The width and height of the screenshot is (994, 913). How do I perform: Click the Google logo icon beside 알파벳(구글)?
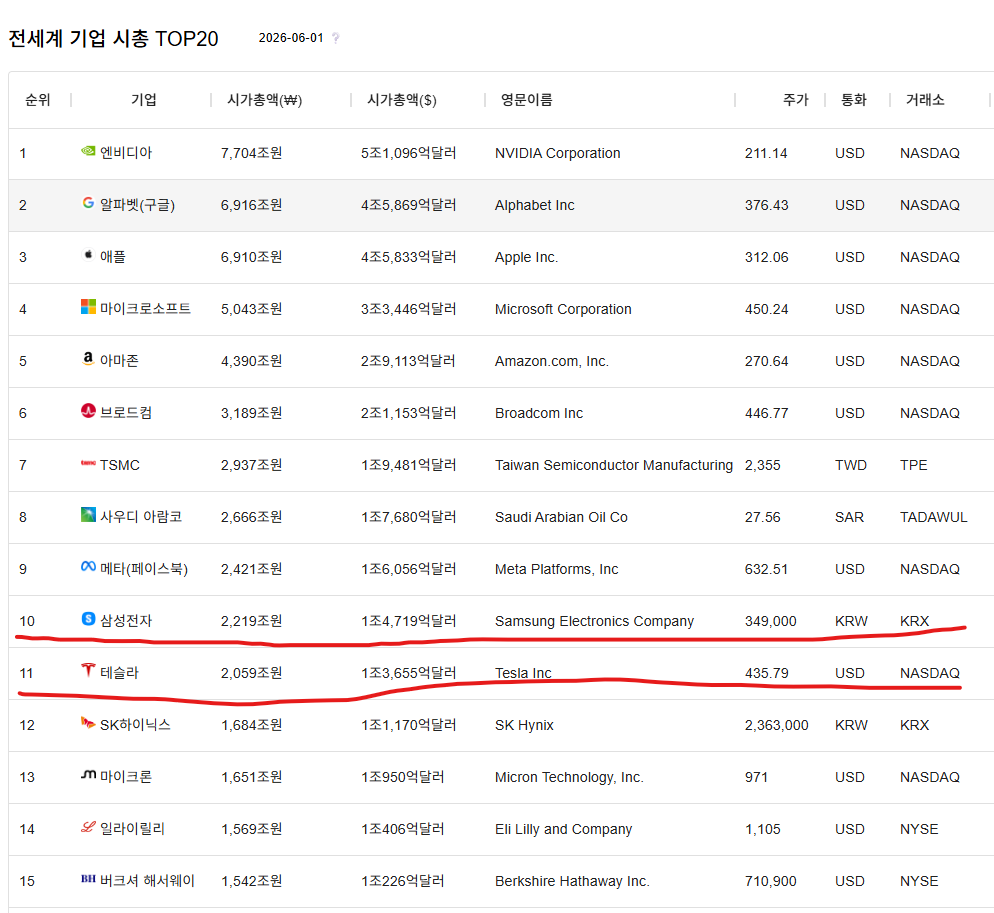click(88, 202)
